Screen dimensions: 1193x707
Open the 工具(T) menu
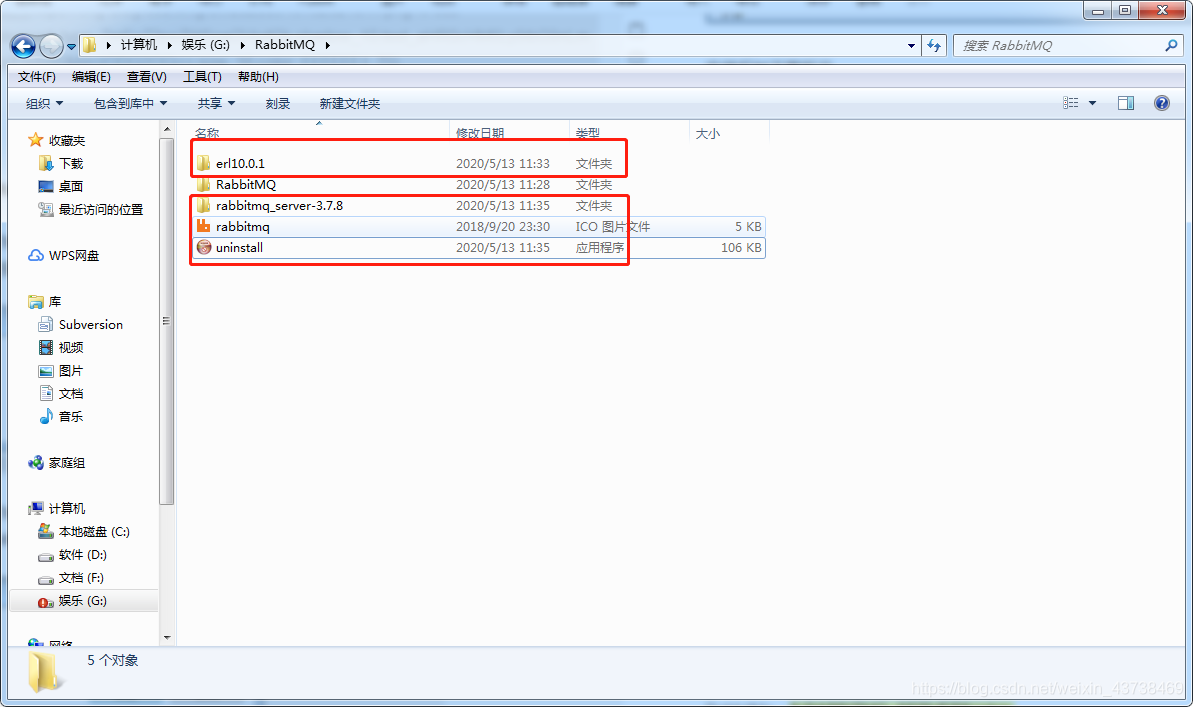point(202,77)
